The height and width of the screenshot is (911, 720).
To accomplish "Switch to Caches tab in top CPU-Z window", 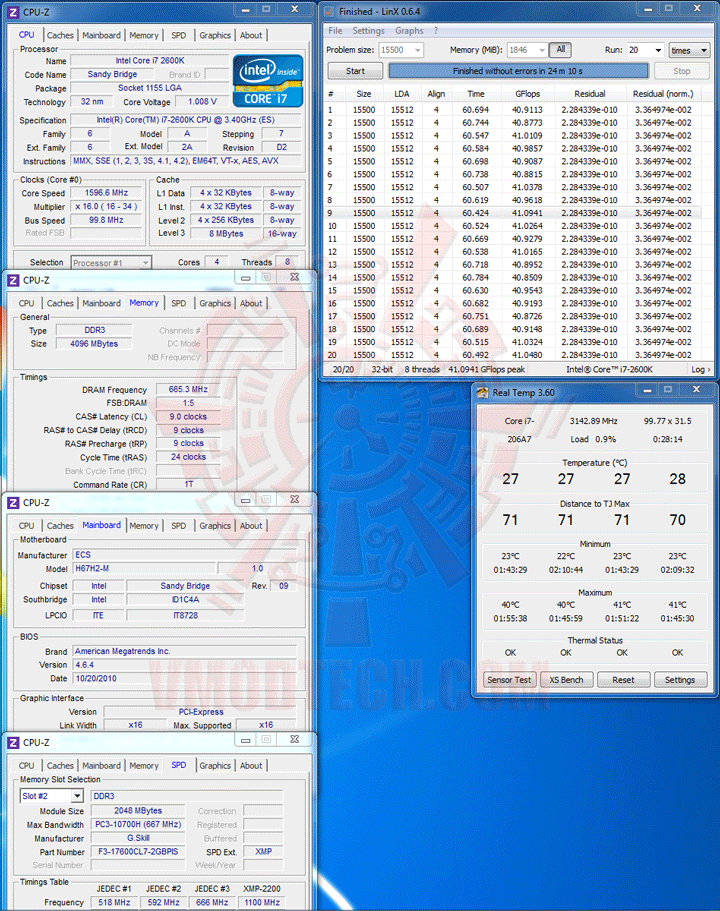I will [60, 35].
